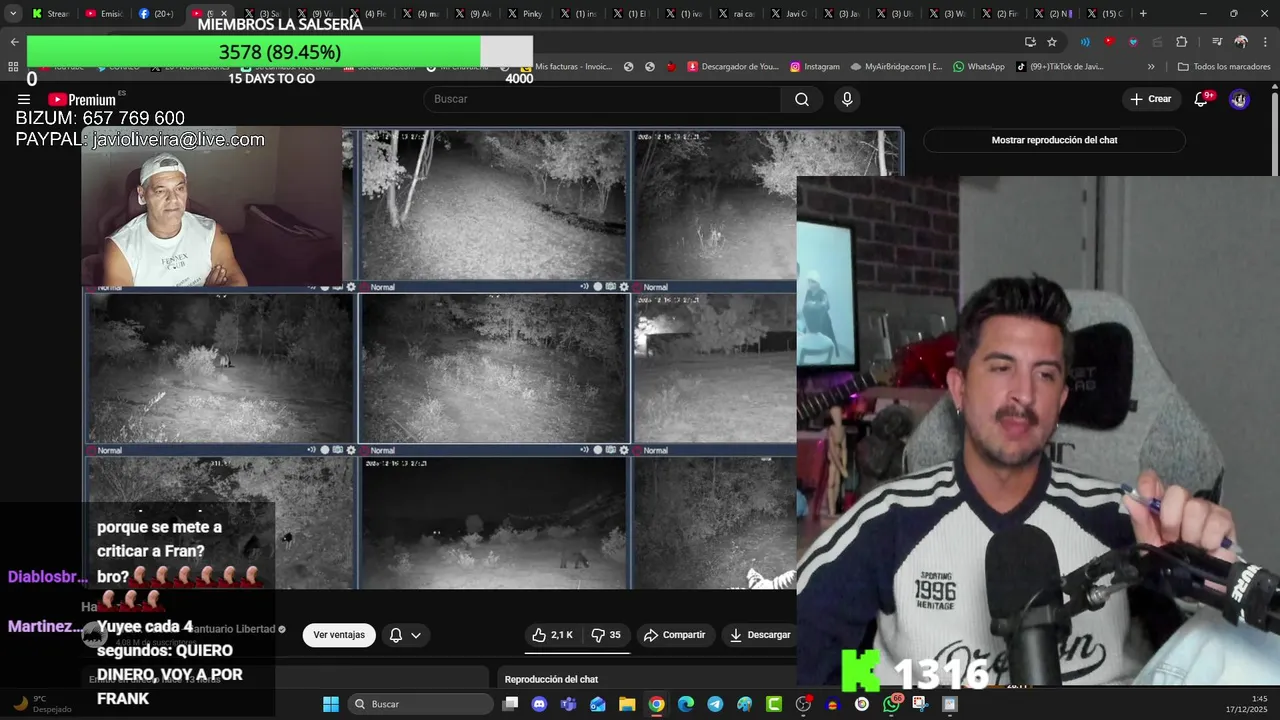This screenshot has width=1280, height=720.
Task: Open the YouTube account avatar menu
Action: [x=1239, y=99]
